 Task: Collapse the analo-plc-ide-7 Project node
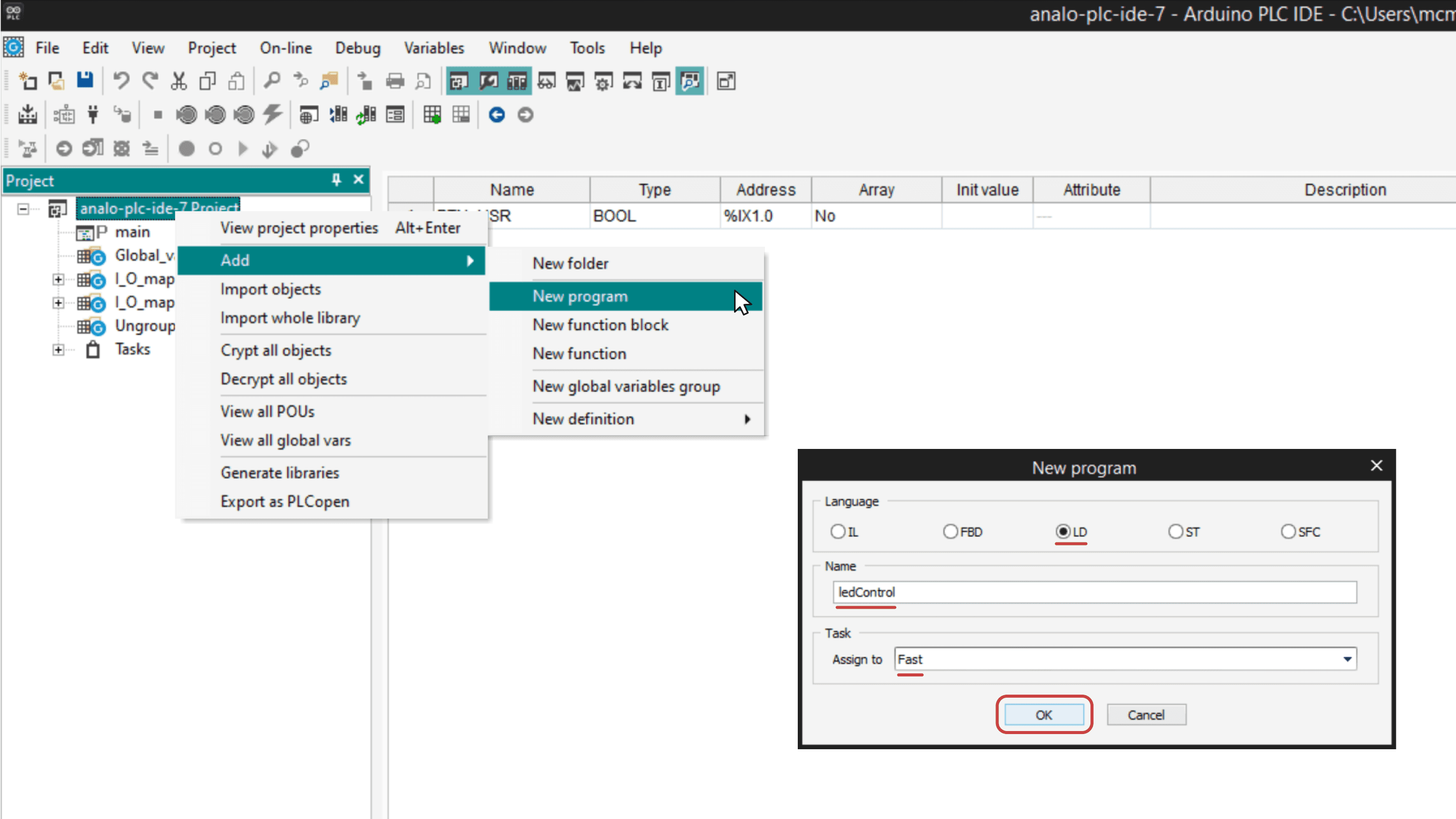pos(23,209)
